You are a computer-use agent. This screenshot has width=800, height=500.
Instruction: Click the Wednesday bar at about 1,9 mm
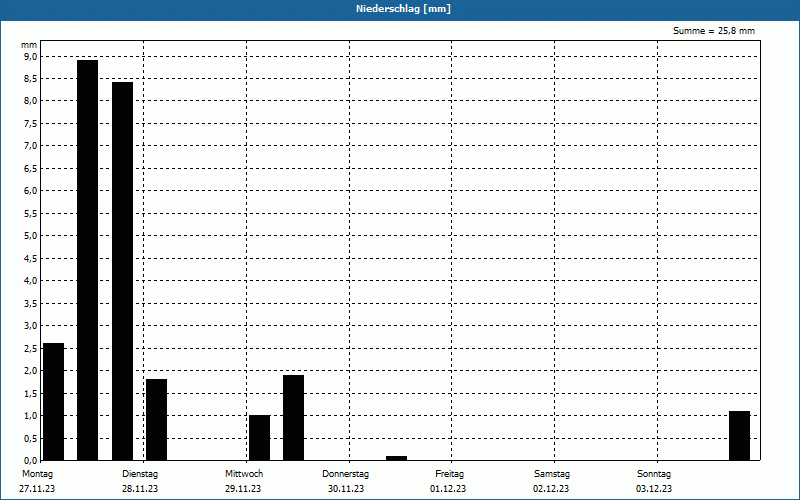tap(293, 418)
